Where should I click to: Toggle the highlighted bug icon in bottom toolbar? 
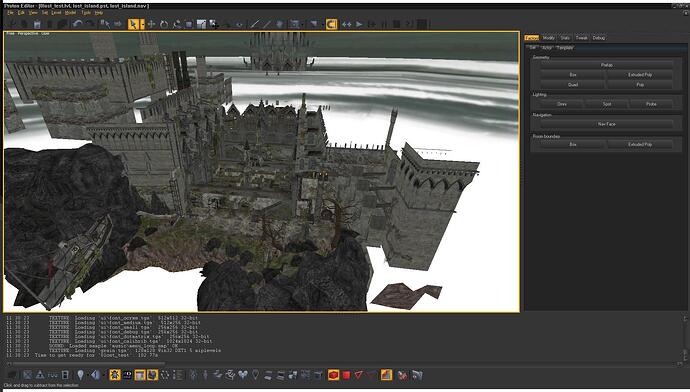[x=115, y=375]
